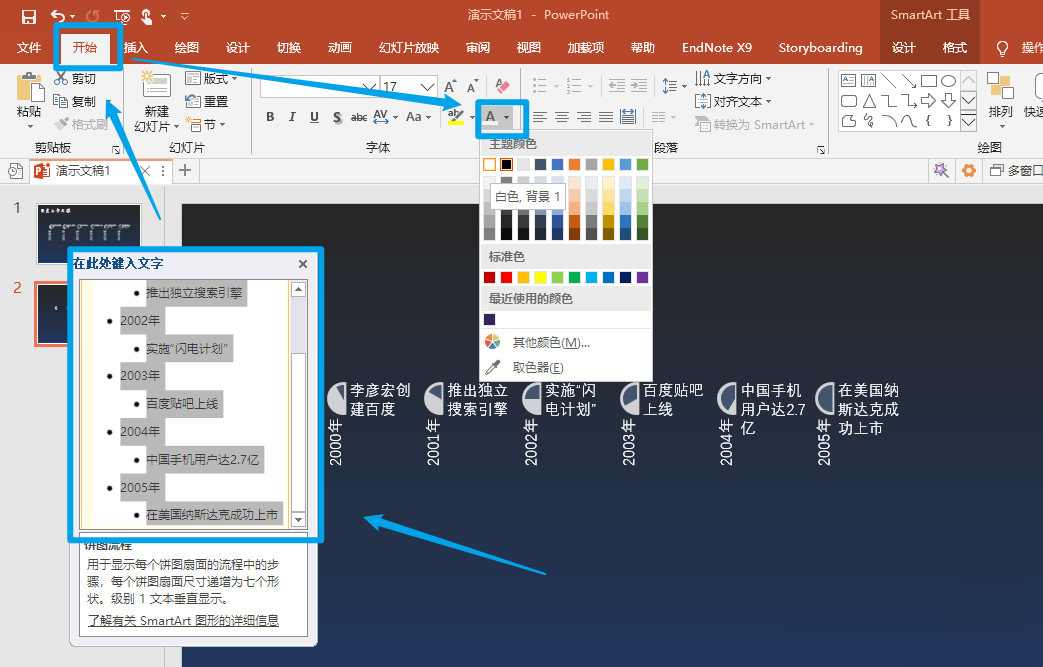Open the AV character spacing dropdown
Viewport: 1043px width, 667px height.
tap(385, 117)
